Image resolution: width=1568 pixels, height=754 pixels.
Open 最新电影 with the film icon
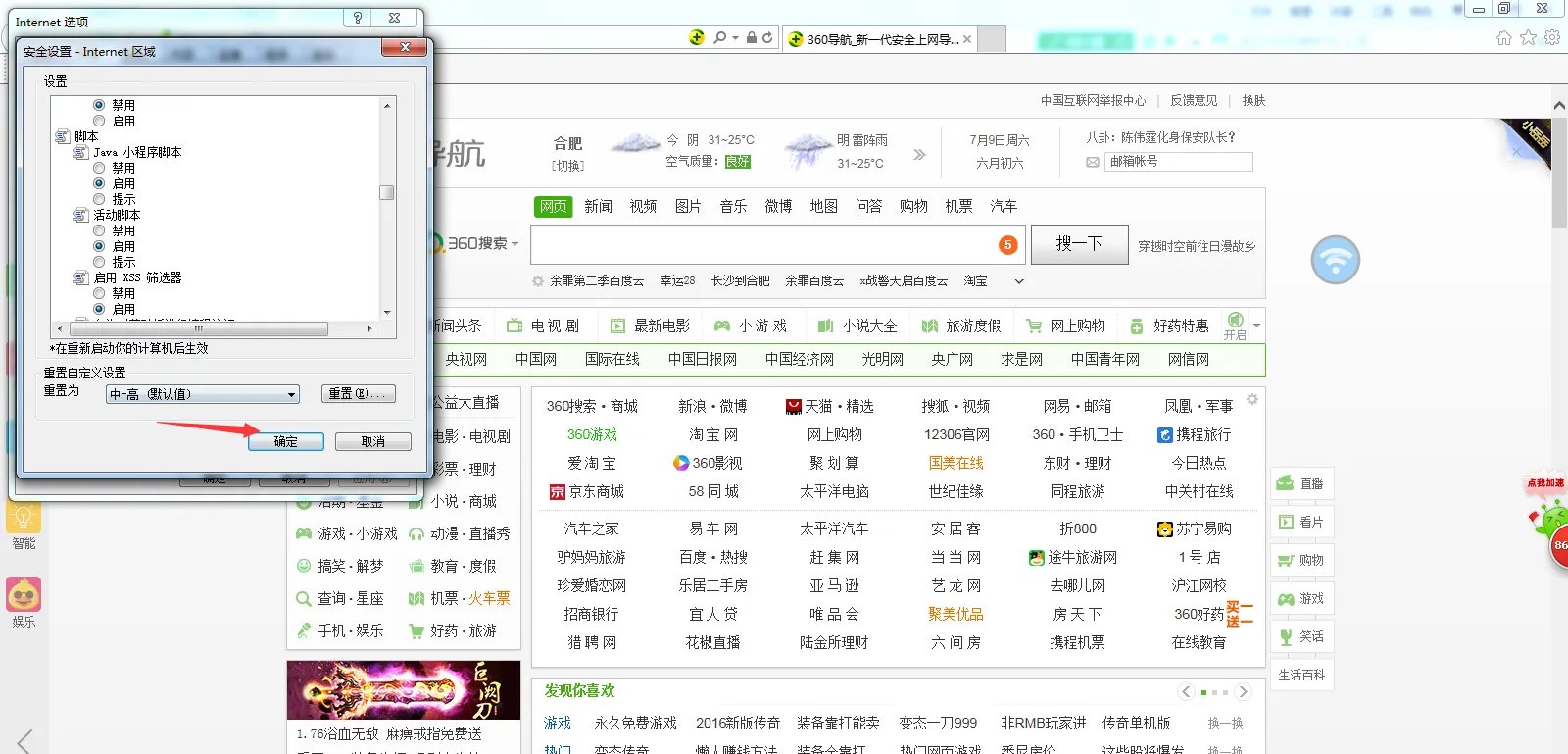[650, 326]
